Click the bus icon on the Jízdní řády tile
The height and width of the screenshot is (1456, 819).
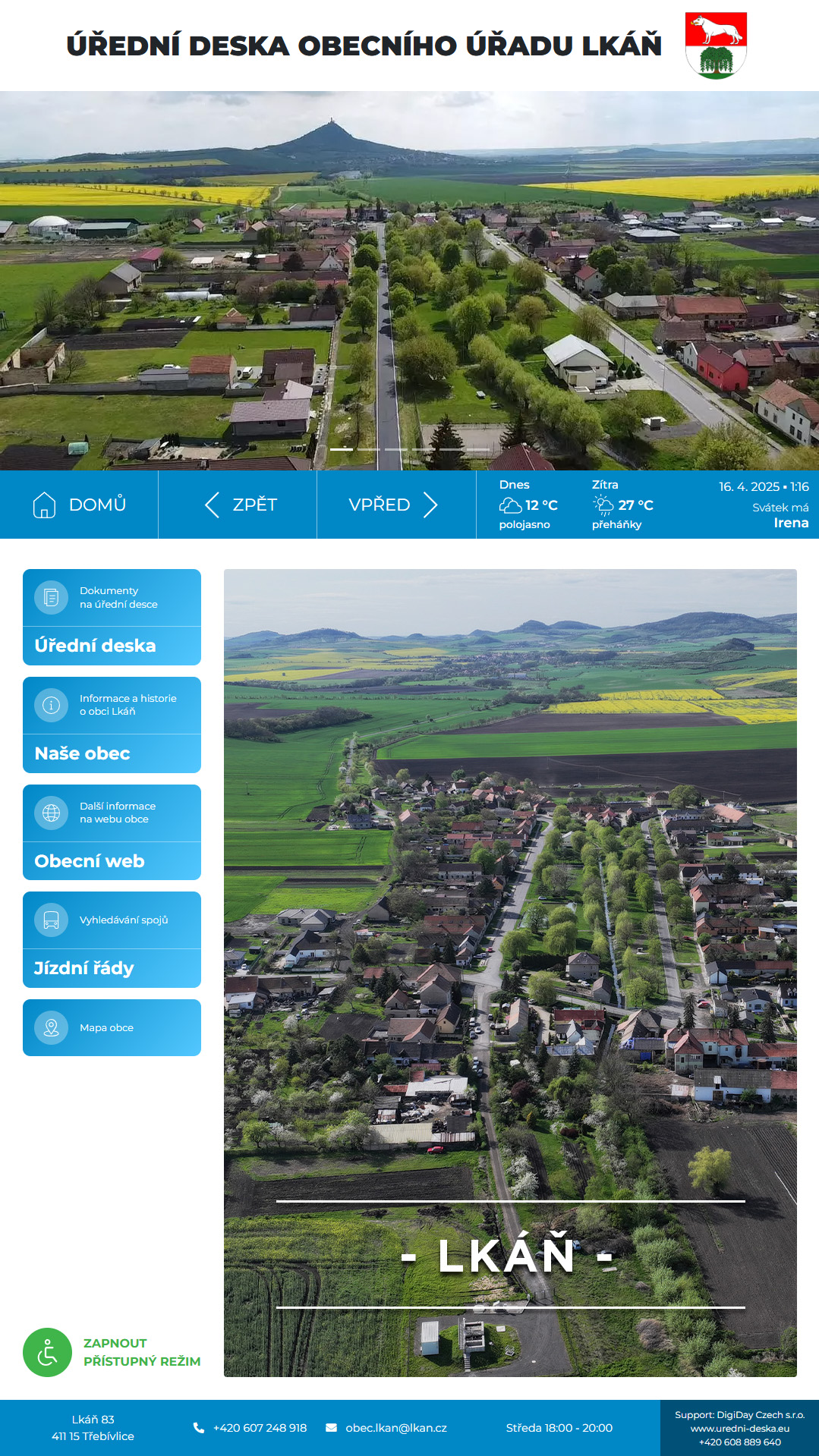click(51, 920)
